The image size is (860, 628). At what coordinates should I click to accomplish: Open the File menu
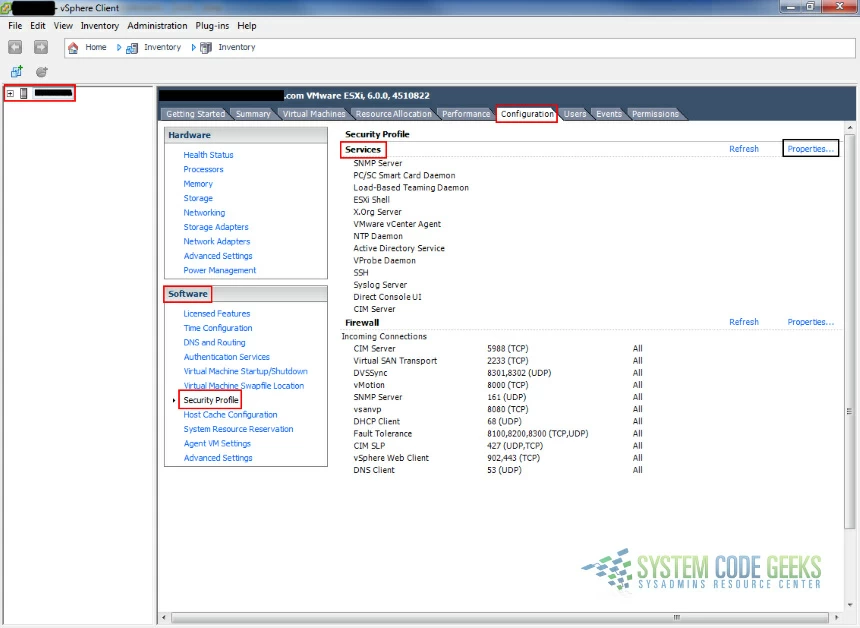(15, 26)
